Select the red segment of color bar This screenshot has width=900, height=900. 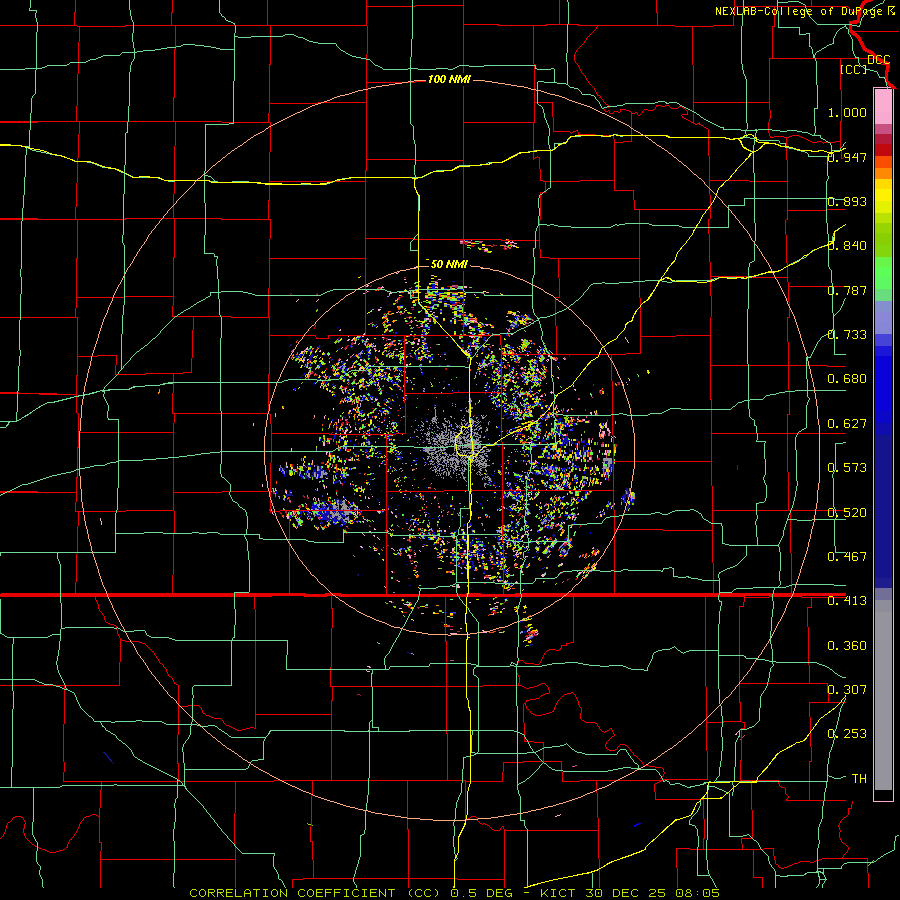click(883, 150)
